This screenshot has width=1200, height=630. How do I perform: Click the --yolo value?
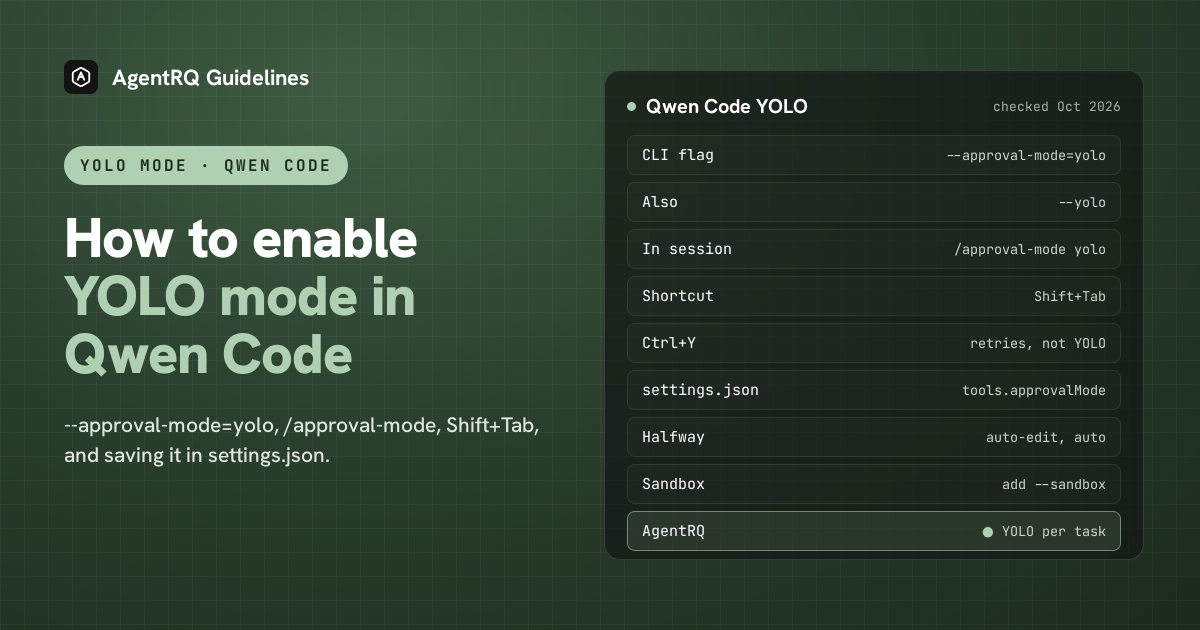point(1082,202)
